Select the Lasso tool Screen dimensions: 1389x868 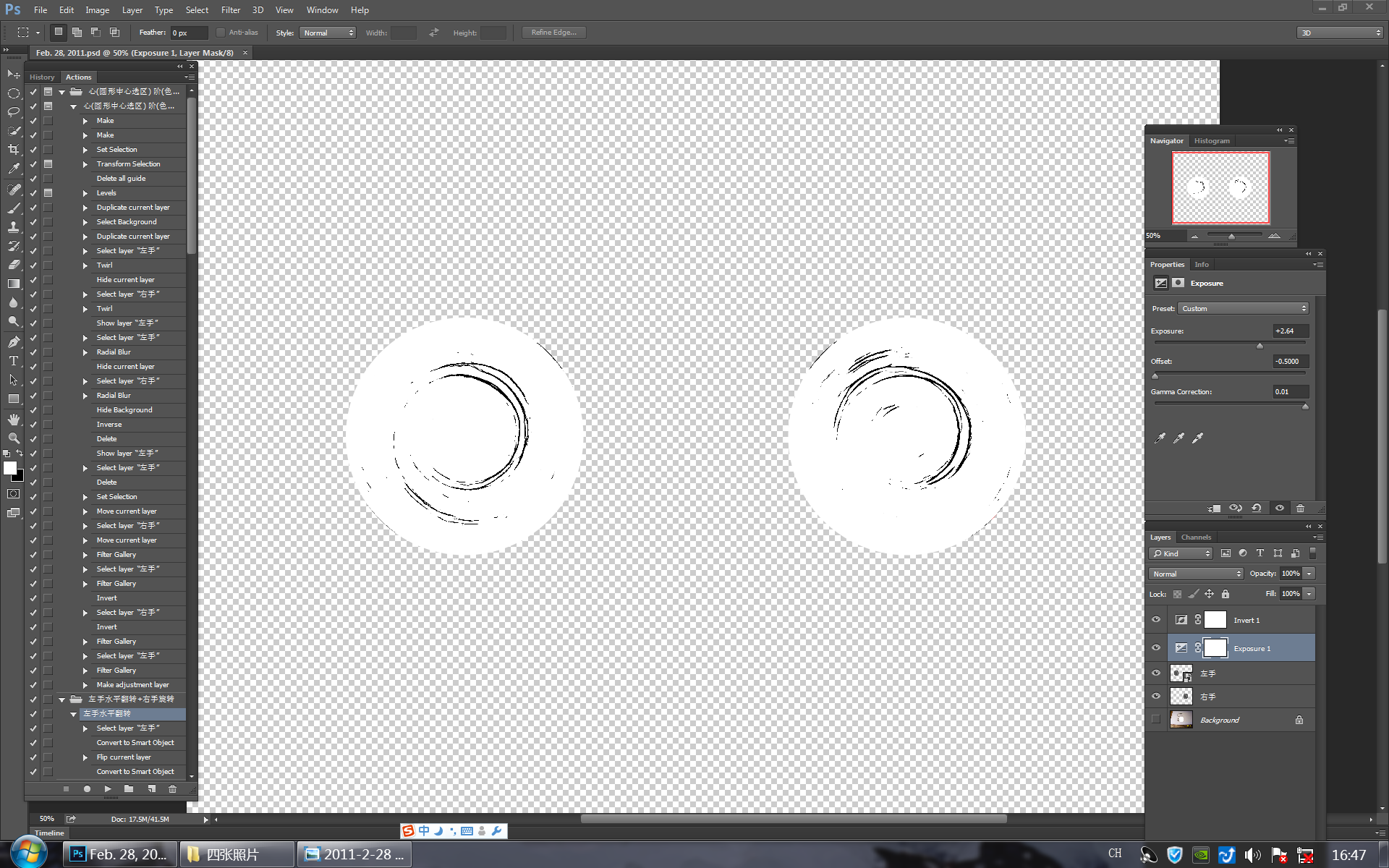(x=13, y=112)
